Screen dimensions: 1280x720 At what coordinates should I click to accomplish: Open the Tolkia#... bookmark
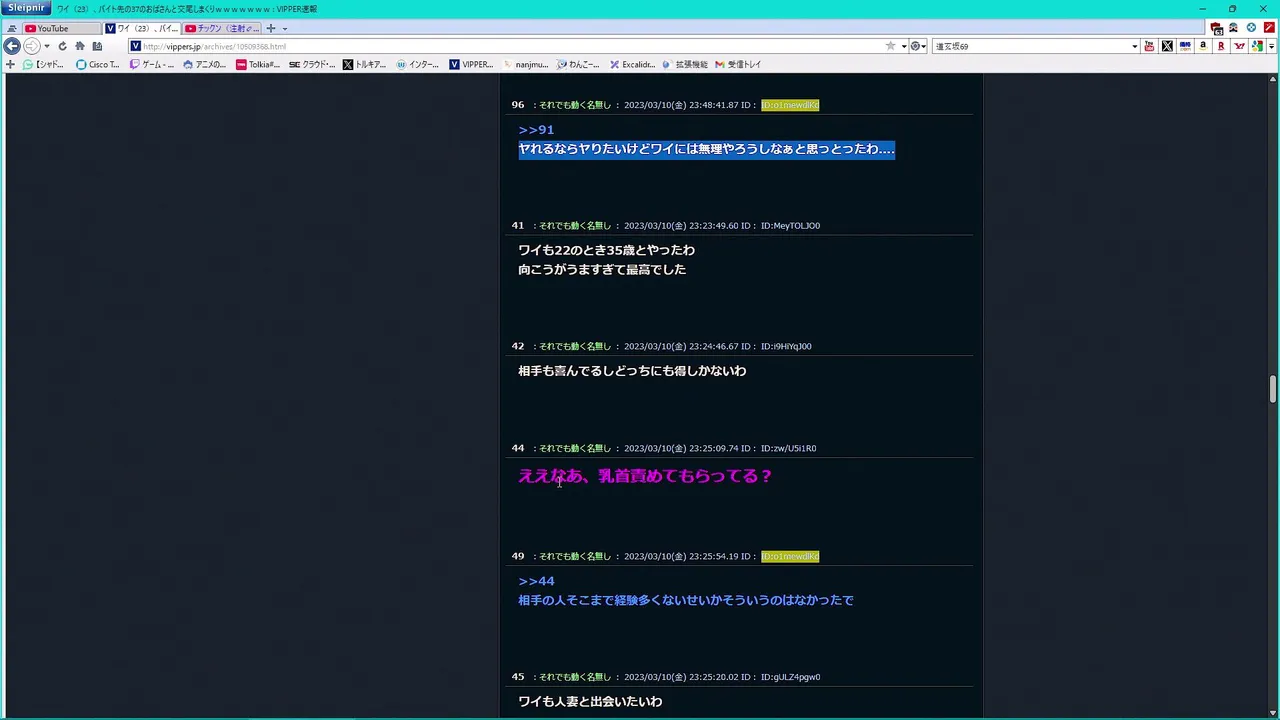(x=258, y=64)
